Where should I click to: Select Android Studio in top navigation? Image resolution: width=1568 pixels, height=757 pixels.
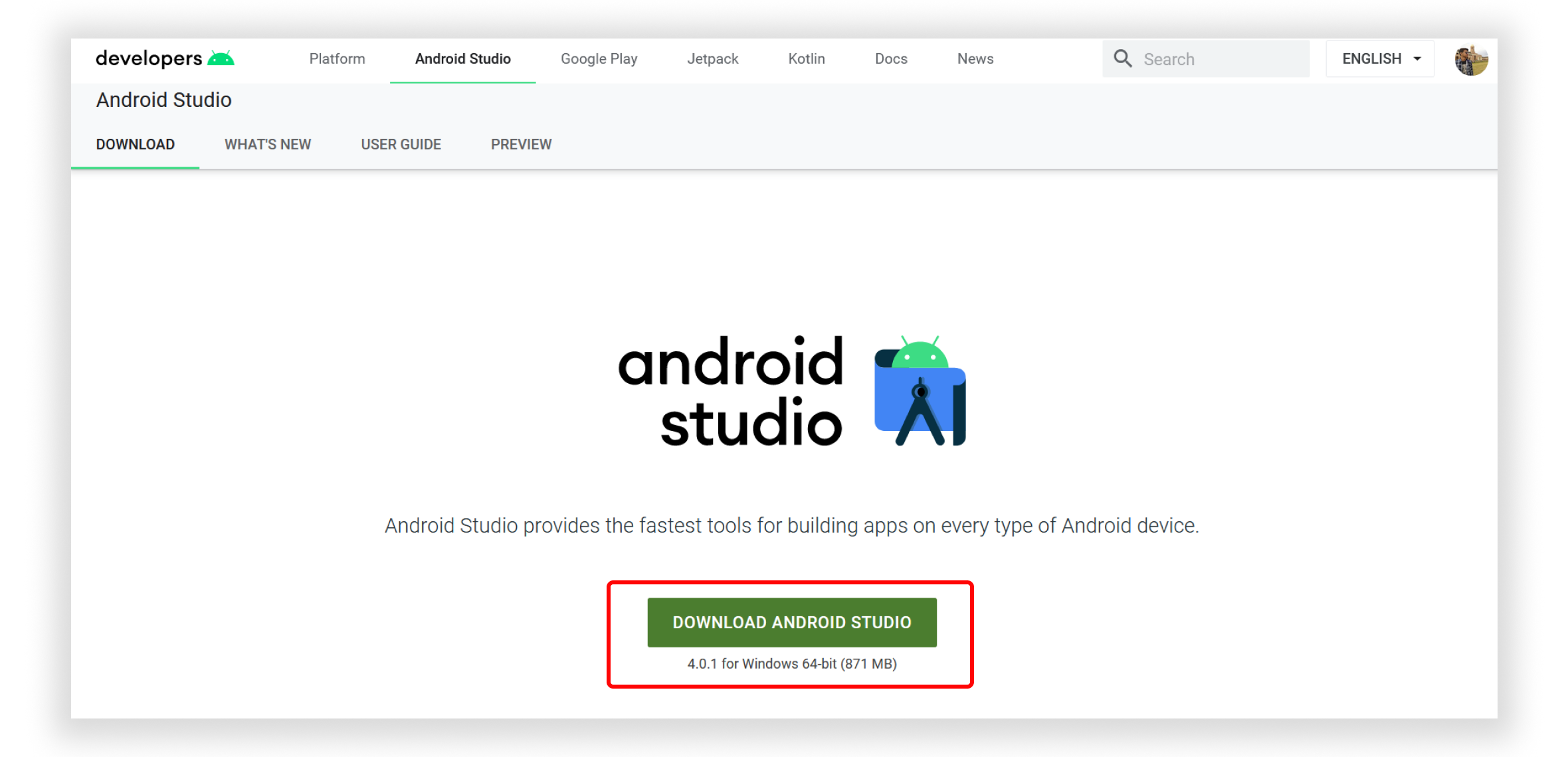tap(462, 58)
